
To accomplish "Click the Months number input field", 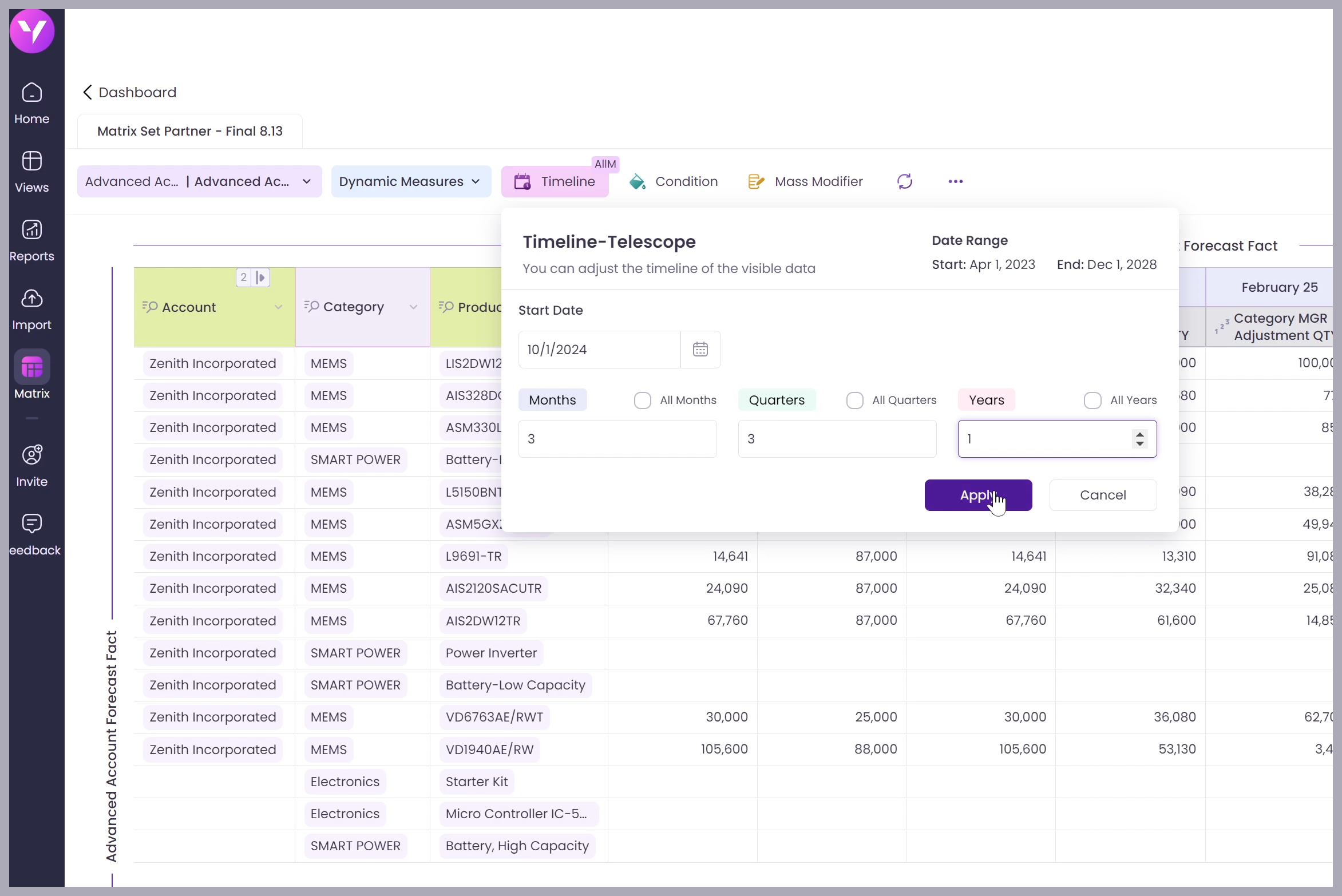I will coord(617,439).
